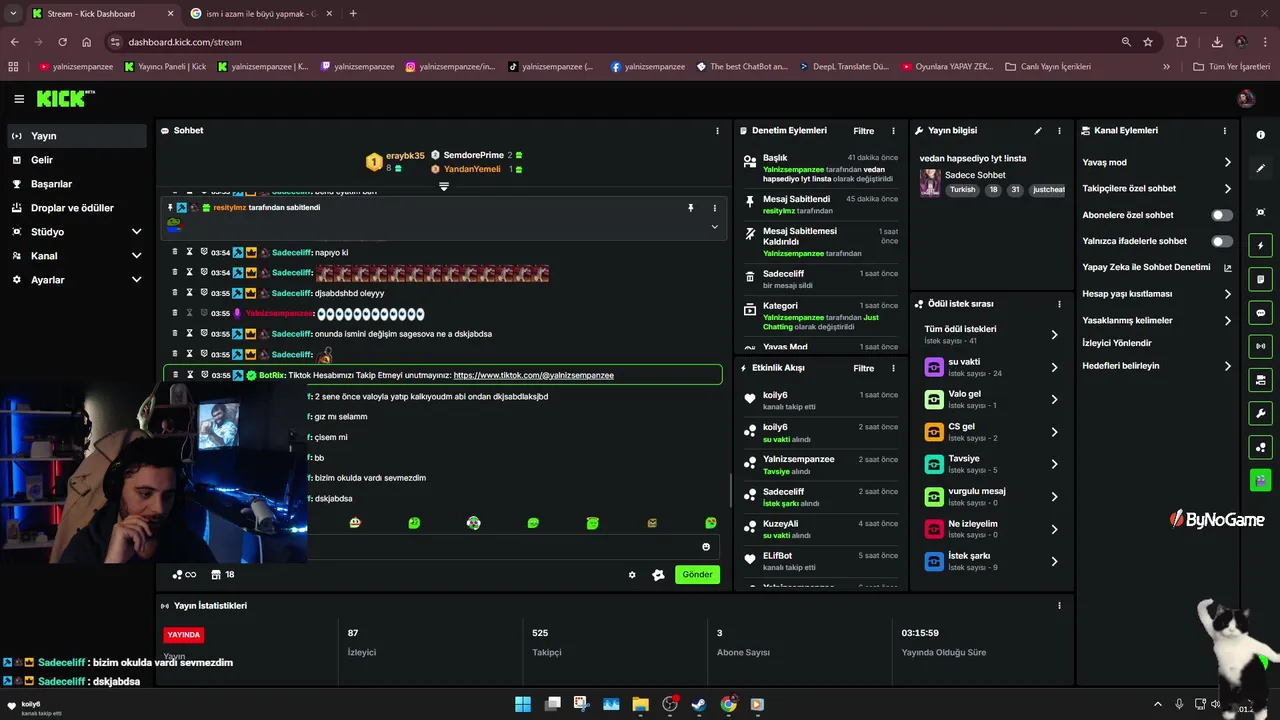Expand Ayarlar sidebar section
Screen dimensions: 1280x720
pos(136,280)
